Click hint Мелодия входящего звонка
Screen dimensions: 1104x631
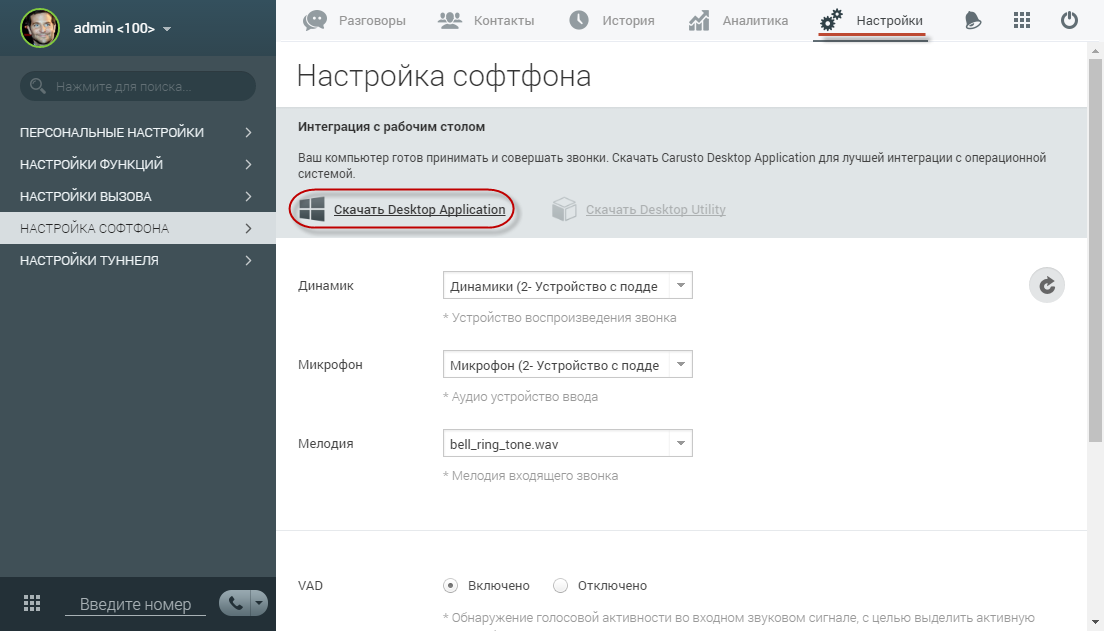(531, 475)
